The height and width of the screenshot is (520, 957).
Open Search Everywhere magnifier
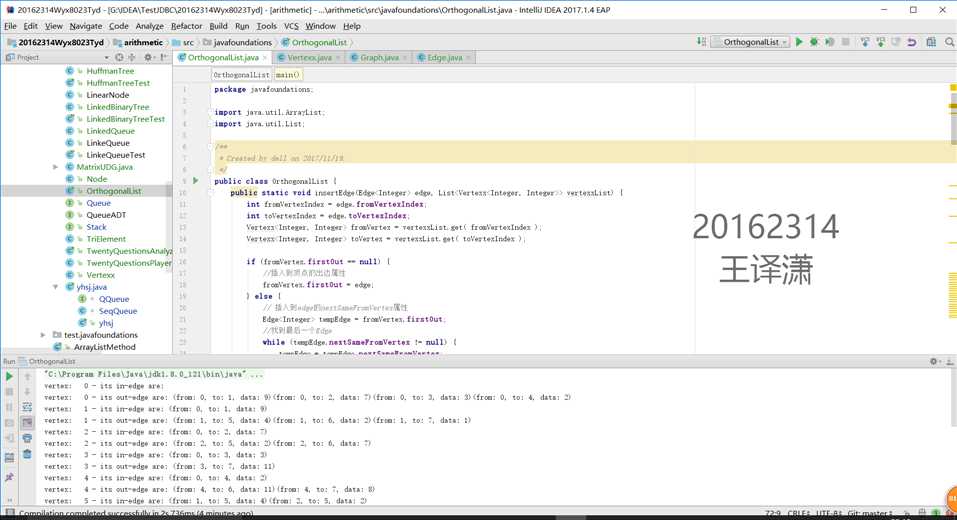pyautogui.click(x=950, y=42)
